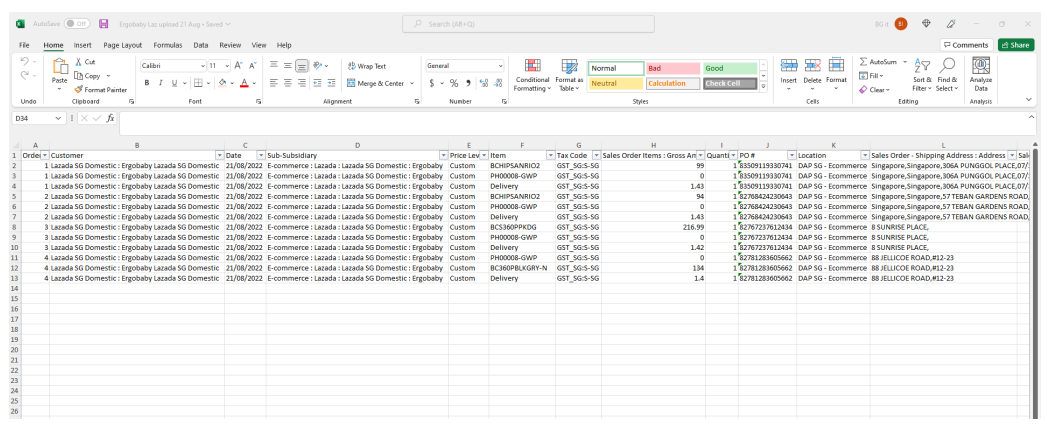
Task: Open the font size 11 dropdown
Action: click(x=227, y=66)
